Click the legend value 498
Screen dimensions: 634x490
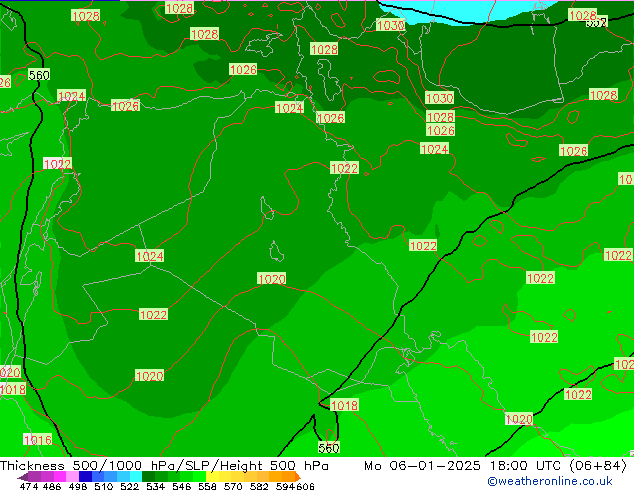click(78, 486)
